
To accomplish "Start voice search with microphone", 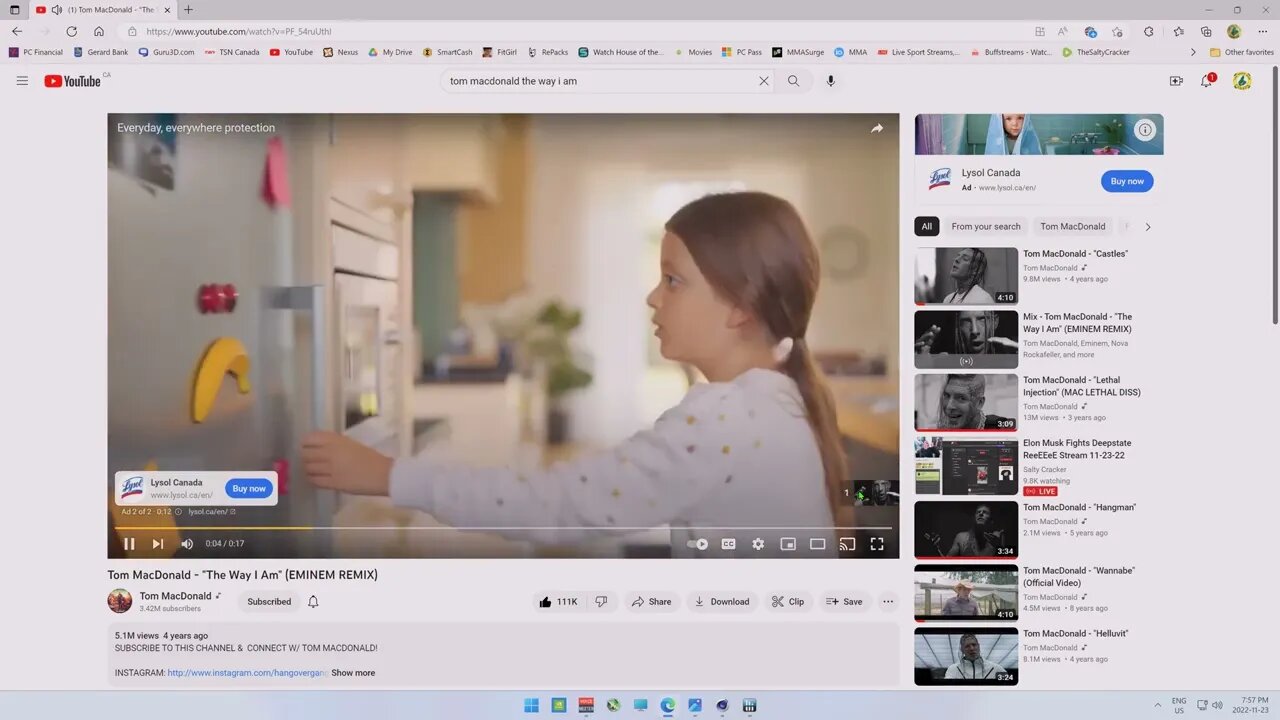I will 830,81.
